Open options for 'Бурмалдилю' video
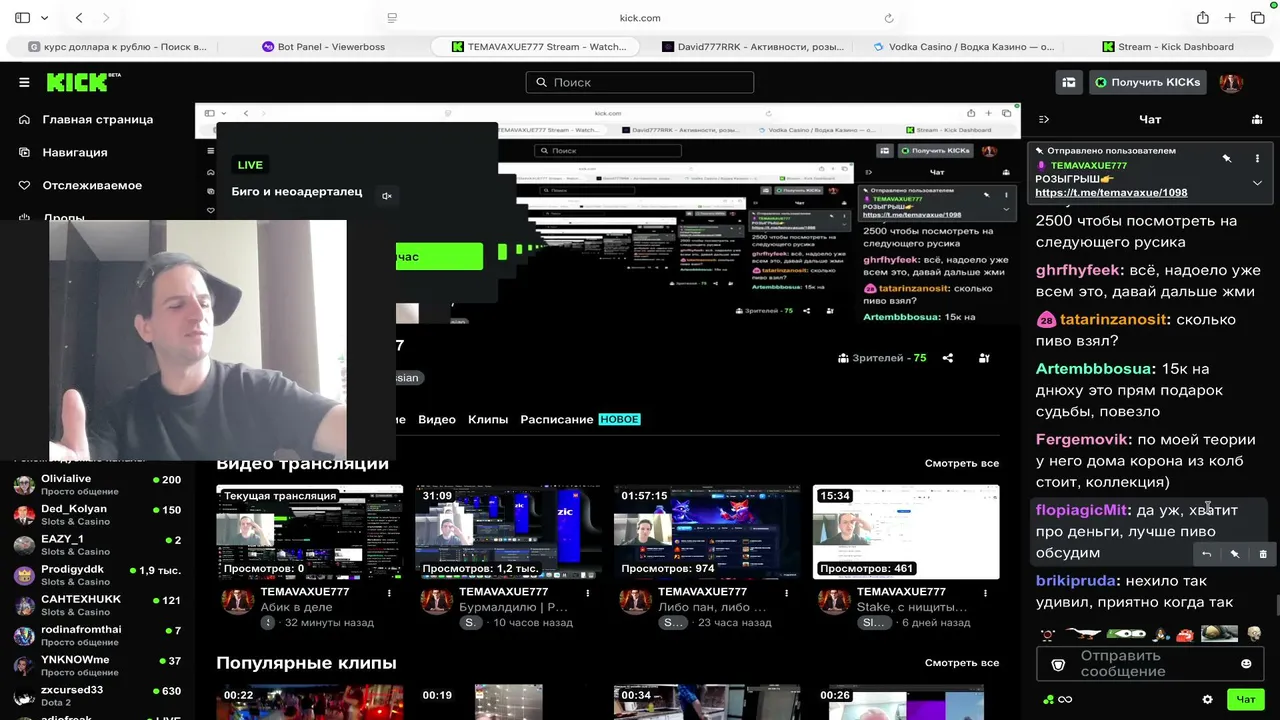 [x=588, y=593]
